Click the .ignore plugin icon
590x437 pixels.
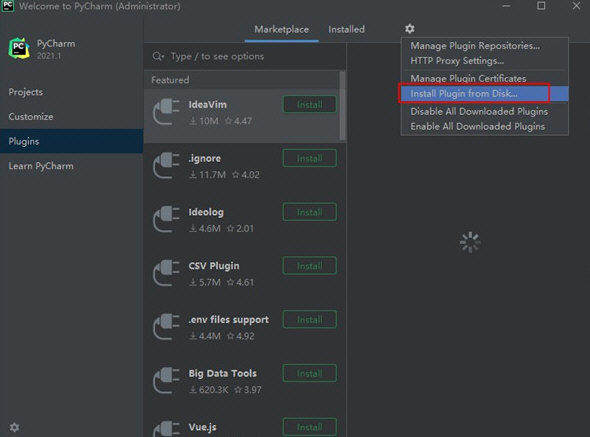tap(166, 166)
